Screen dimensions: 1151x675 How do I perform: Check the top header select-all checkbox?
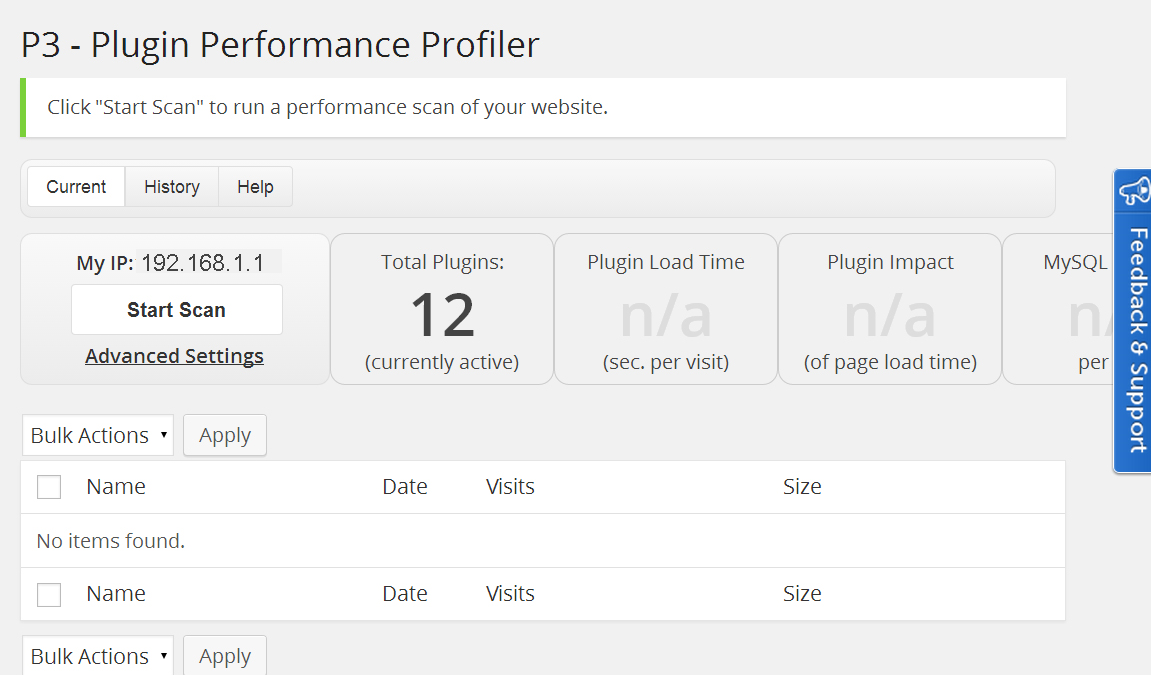(x=49, y=487)
